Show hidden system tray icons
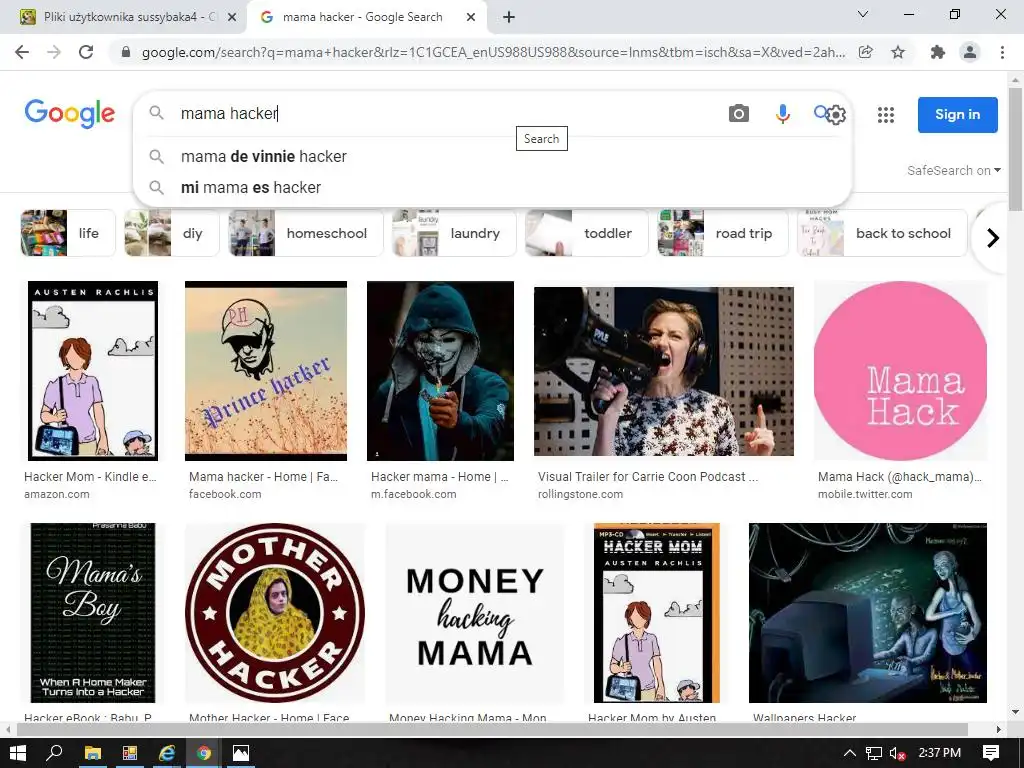This screenshot has height=768, width=1024. click(850, 753)
